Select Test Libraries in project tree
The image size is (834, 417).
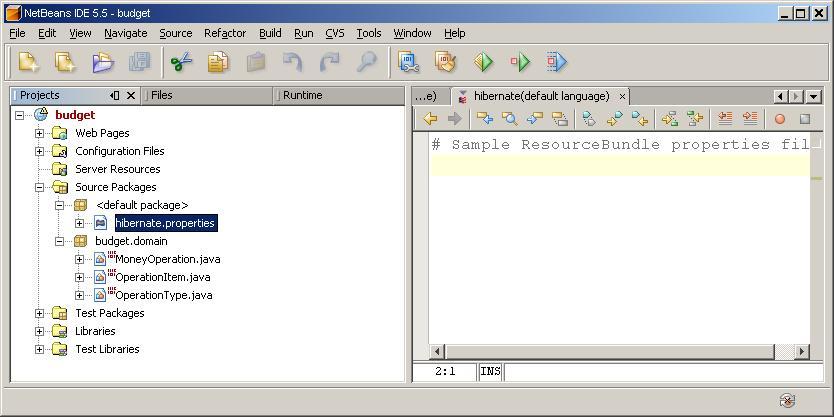point(107,349)
